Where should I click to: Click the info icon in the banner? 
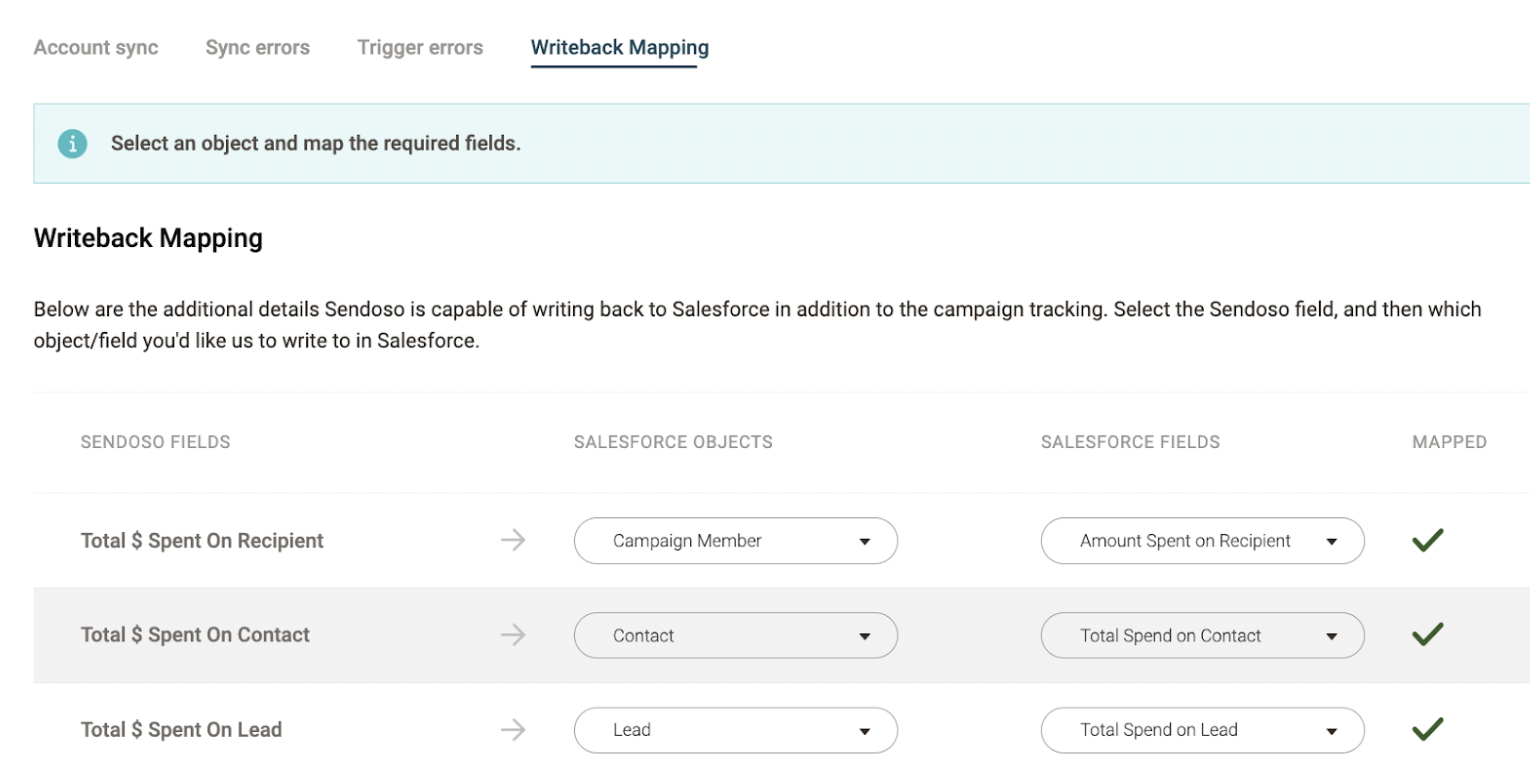tap(72, 143)
